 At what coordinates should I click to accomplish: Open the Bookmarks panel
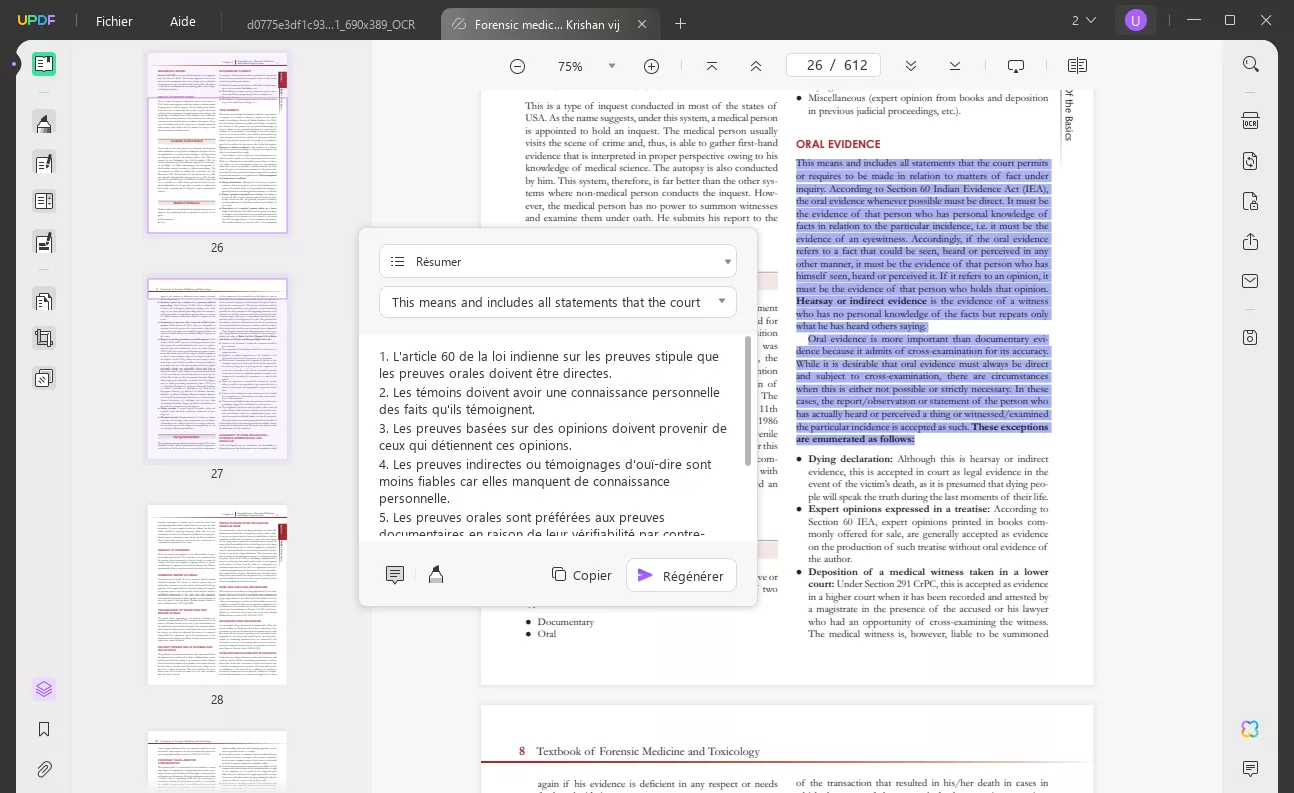point(43,730)
